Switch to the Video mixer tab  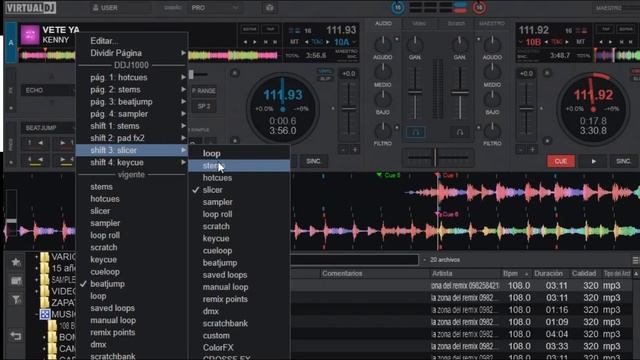[419, 24]
